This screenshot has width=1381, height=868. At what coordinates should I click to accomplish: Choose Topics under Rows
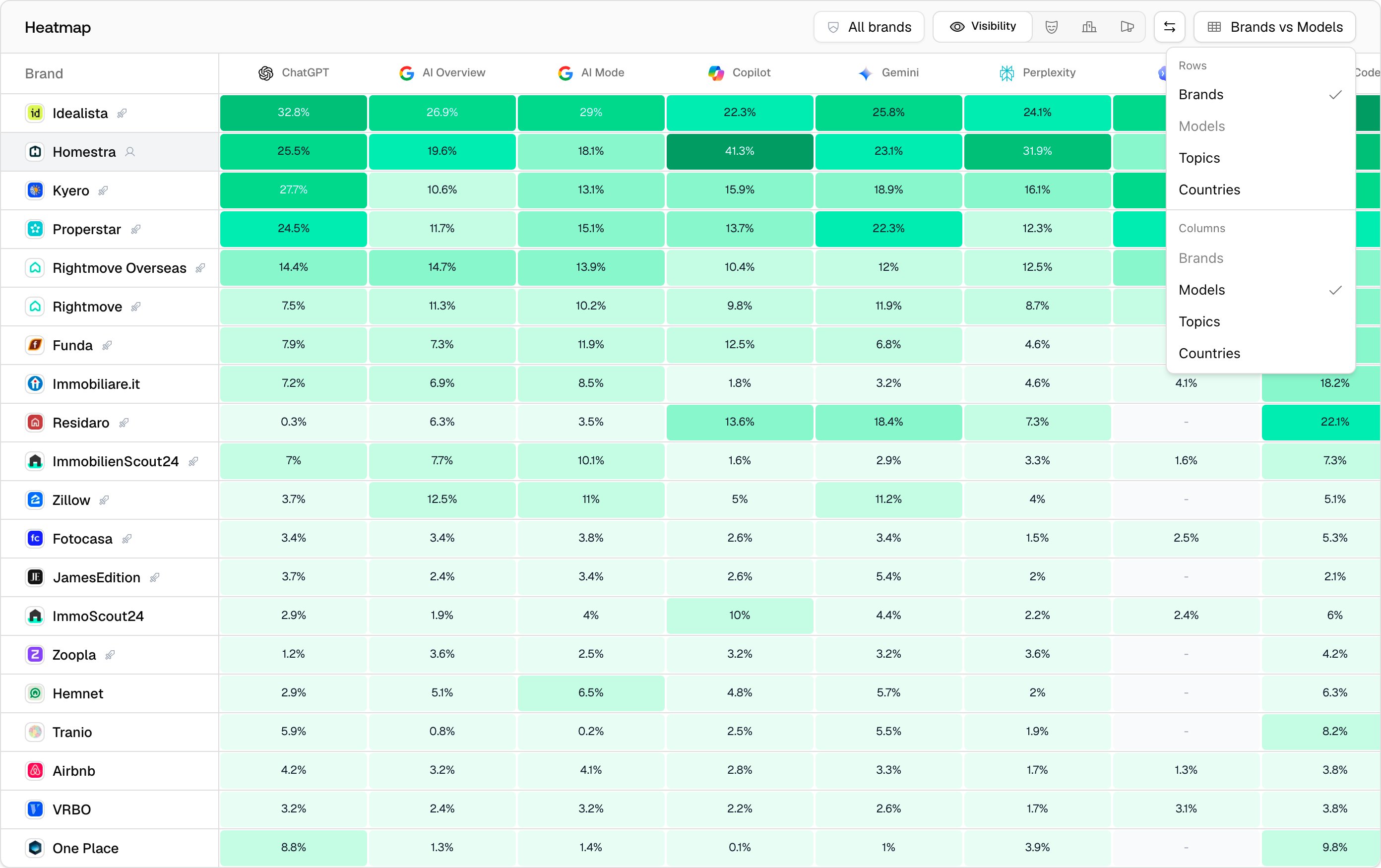[x=1260, y=158]
